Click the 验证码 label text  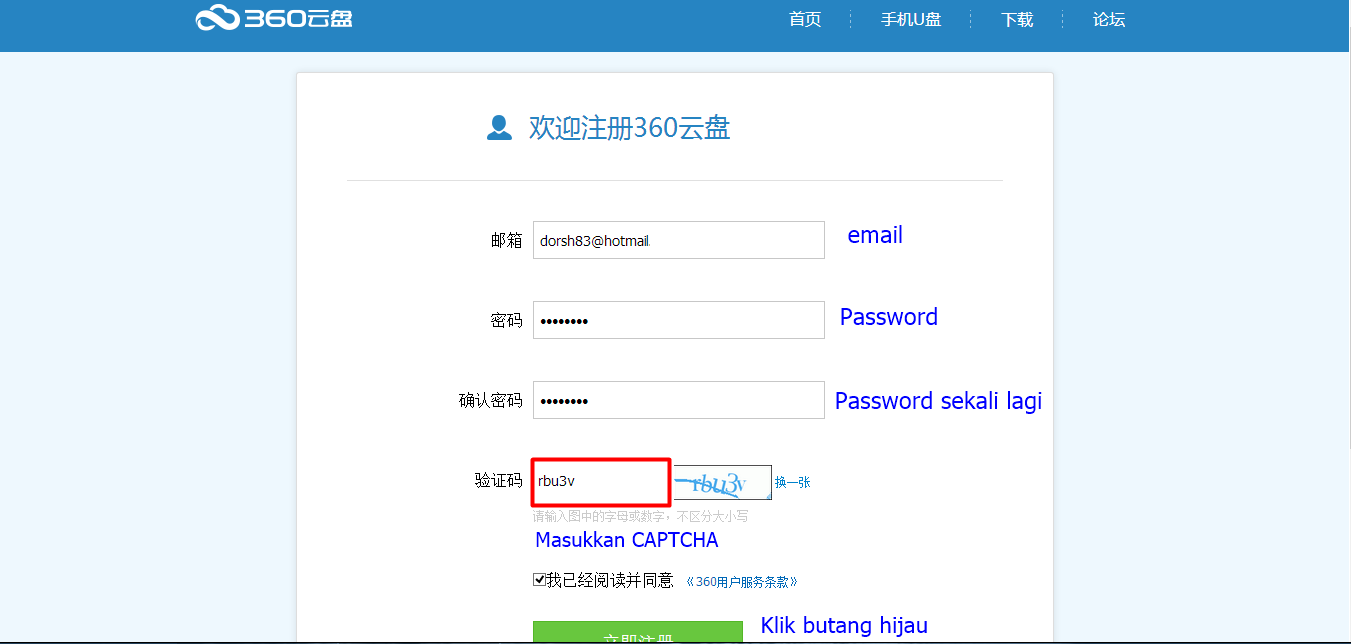pos(498,480)
